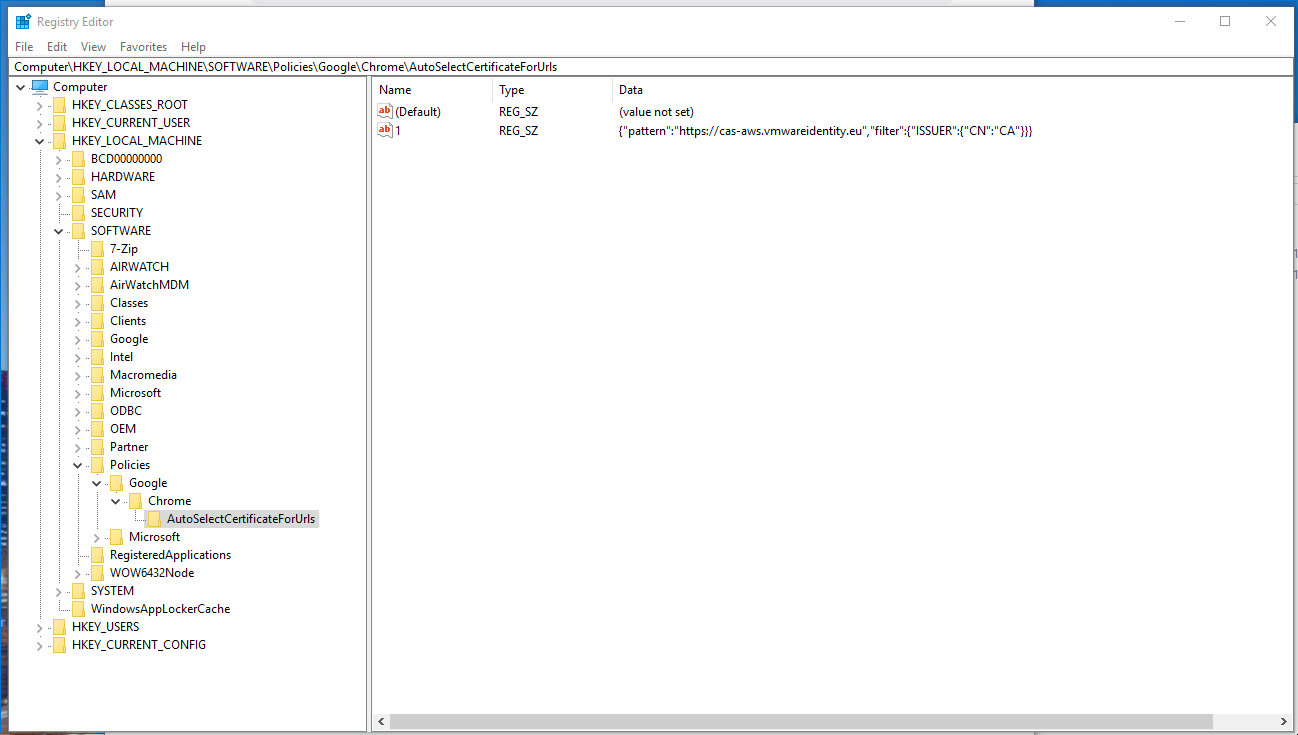
Task: Expand HKEY_CLASSES_ROOT arrow
Action: 39,105
